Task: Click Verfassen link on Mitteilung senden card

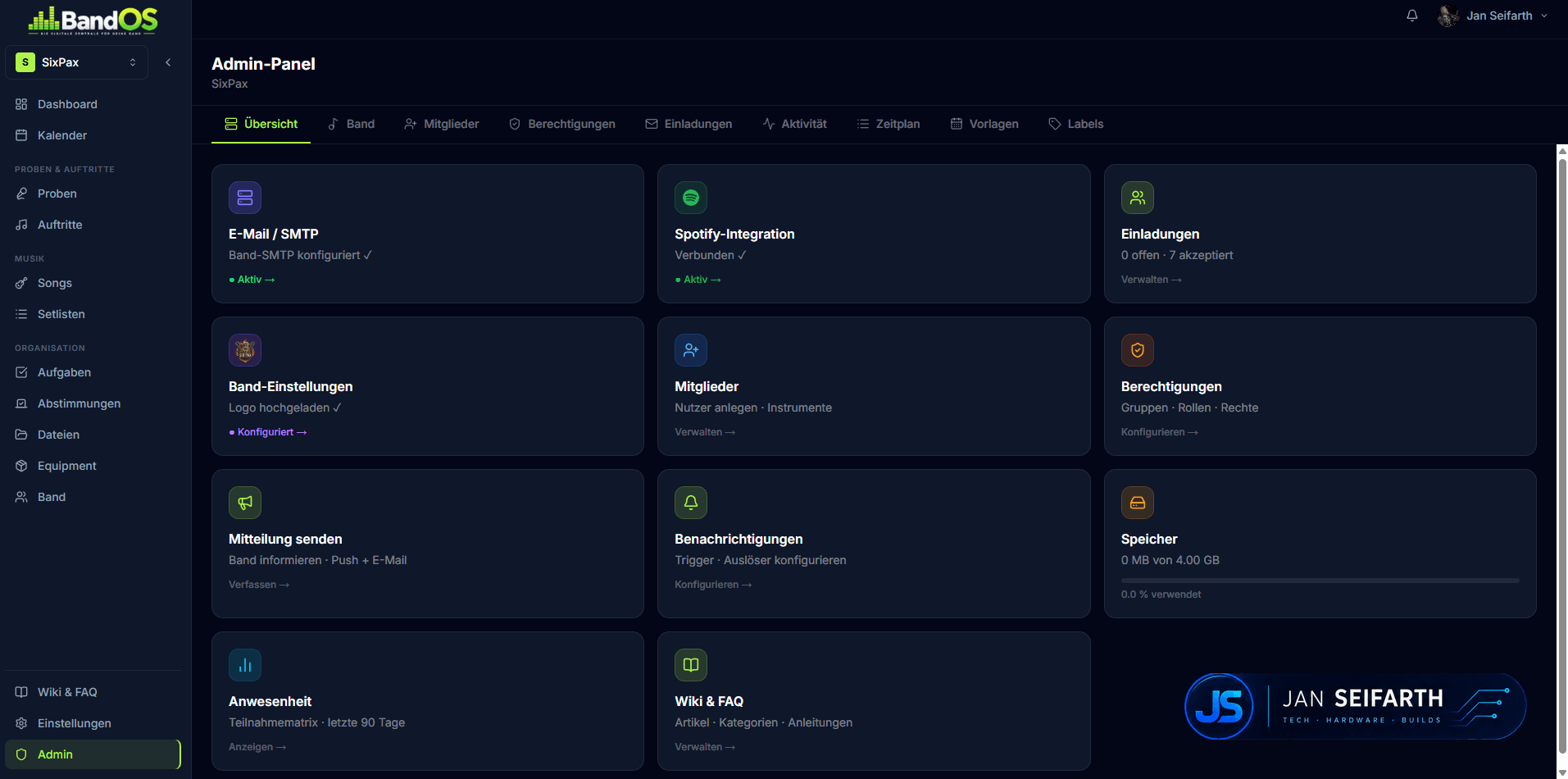Action: 259,585
